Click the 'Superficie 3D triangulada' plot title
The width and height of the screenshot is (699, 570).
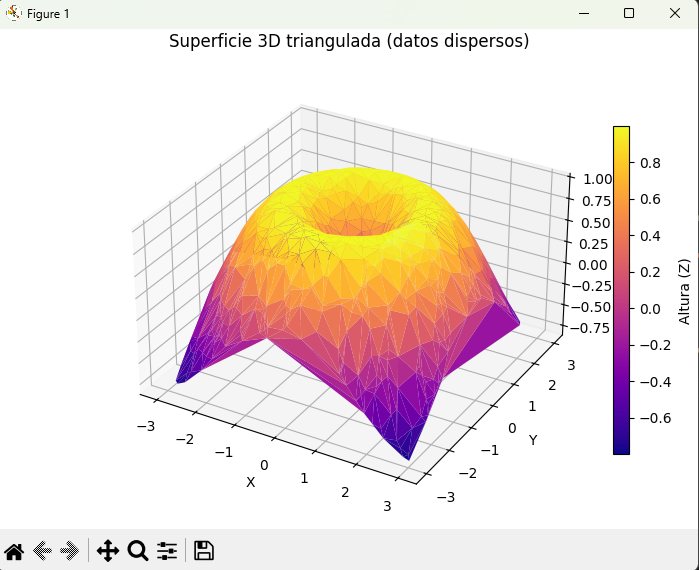[x=349, y=41]
